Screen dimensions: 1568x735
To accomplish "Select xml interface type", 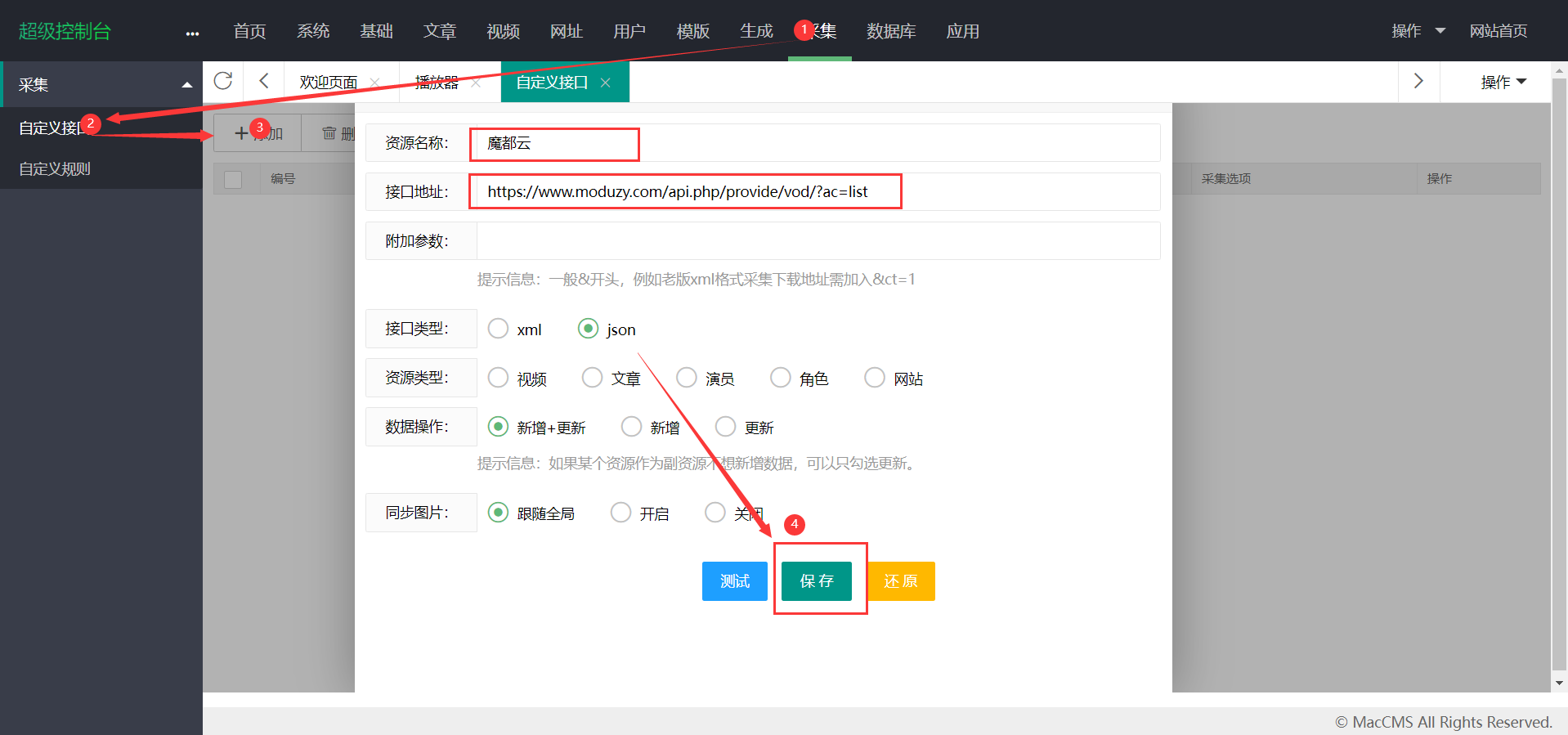I will click(498, 329).
